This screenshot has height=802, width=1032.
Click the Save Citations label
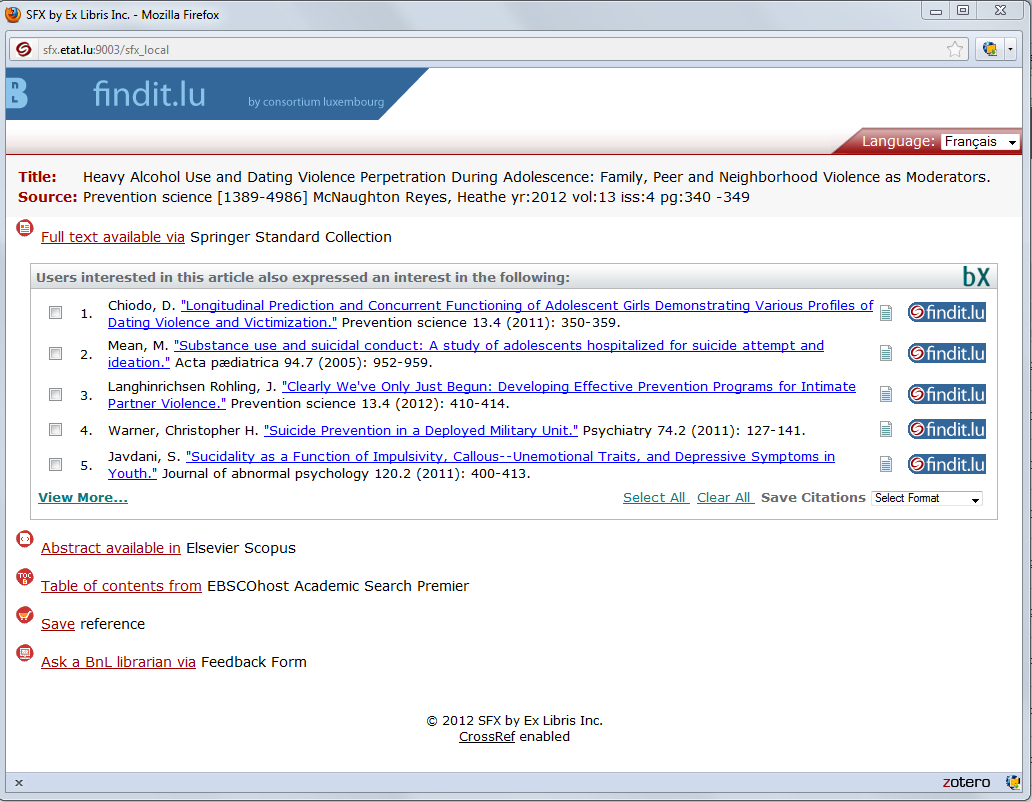point(813,497)
